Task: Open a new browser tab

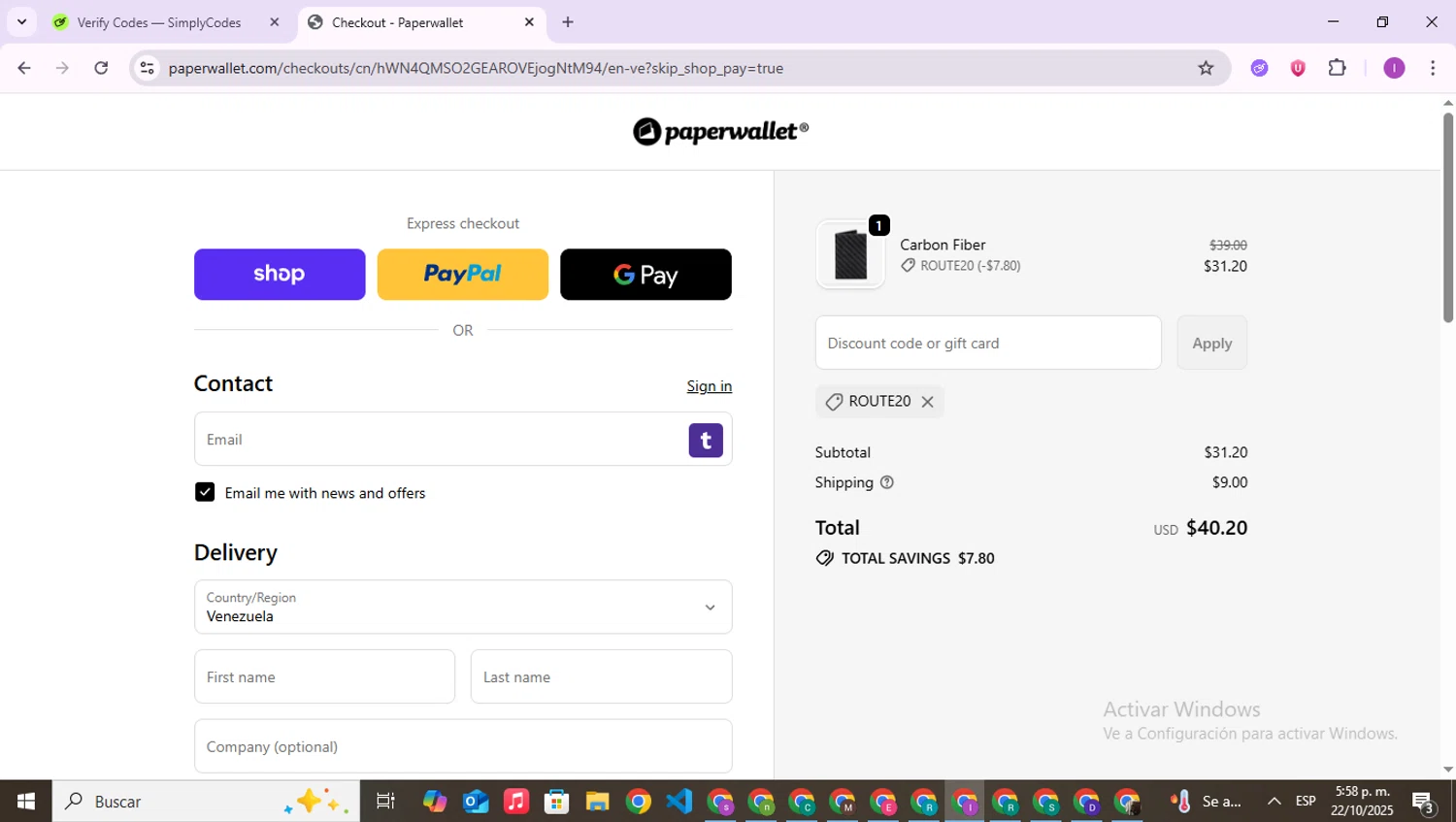Action: [x=568, y=22]
